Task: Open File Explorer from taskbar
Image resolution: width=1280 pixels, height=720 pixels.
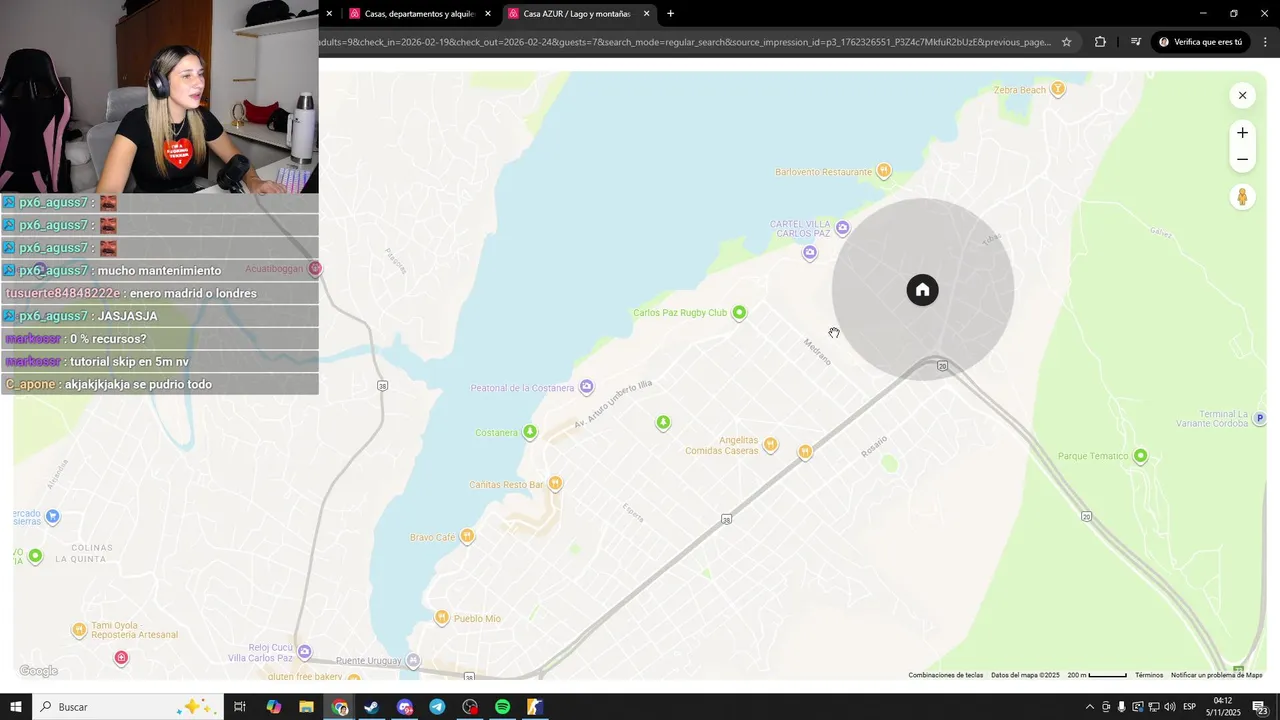Action: (x=306, y=707)
